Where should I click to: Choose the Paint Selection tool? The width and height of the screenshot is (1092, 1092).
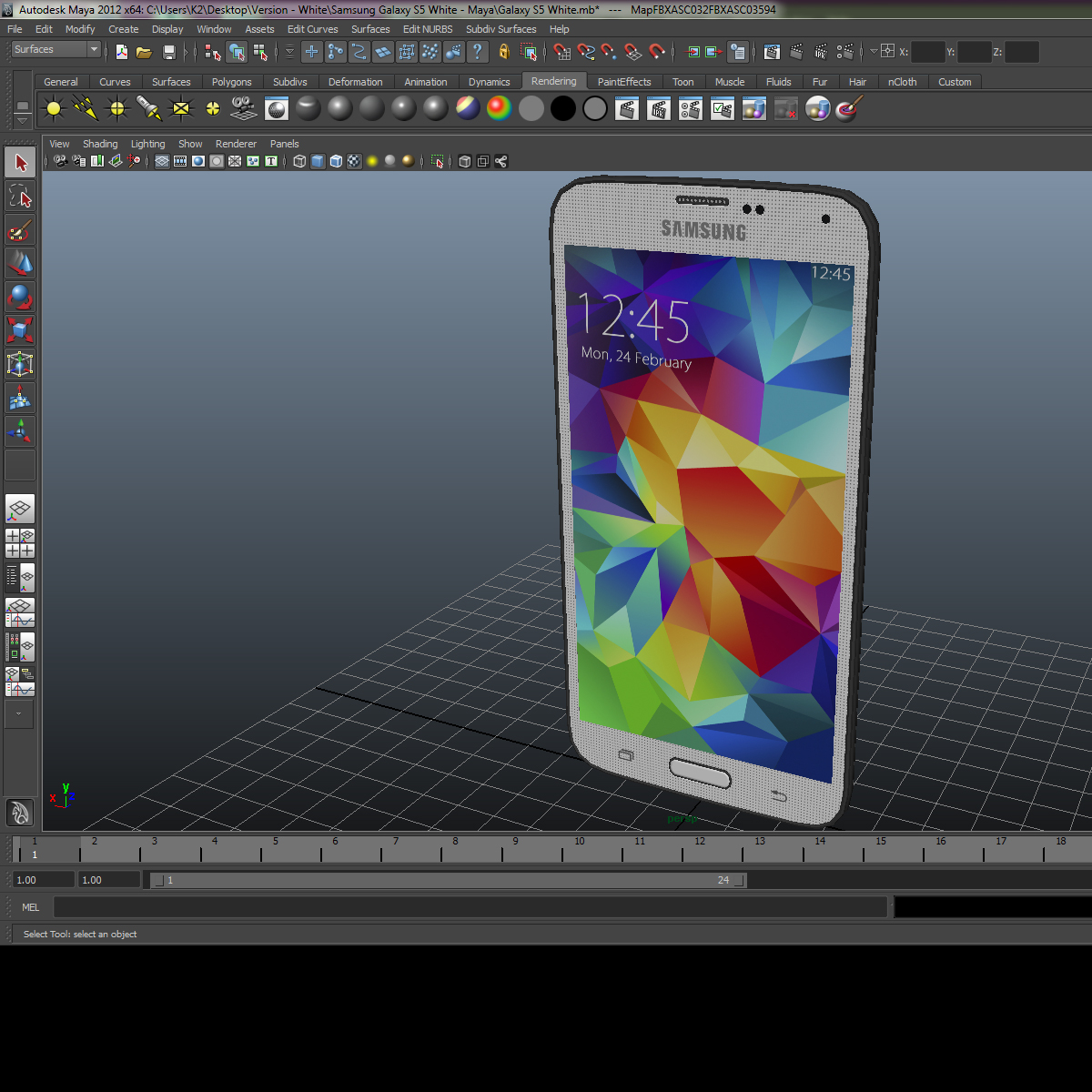[x=20, y=230]
